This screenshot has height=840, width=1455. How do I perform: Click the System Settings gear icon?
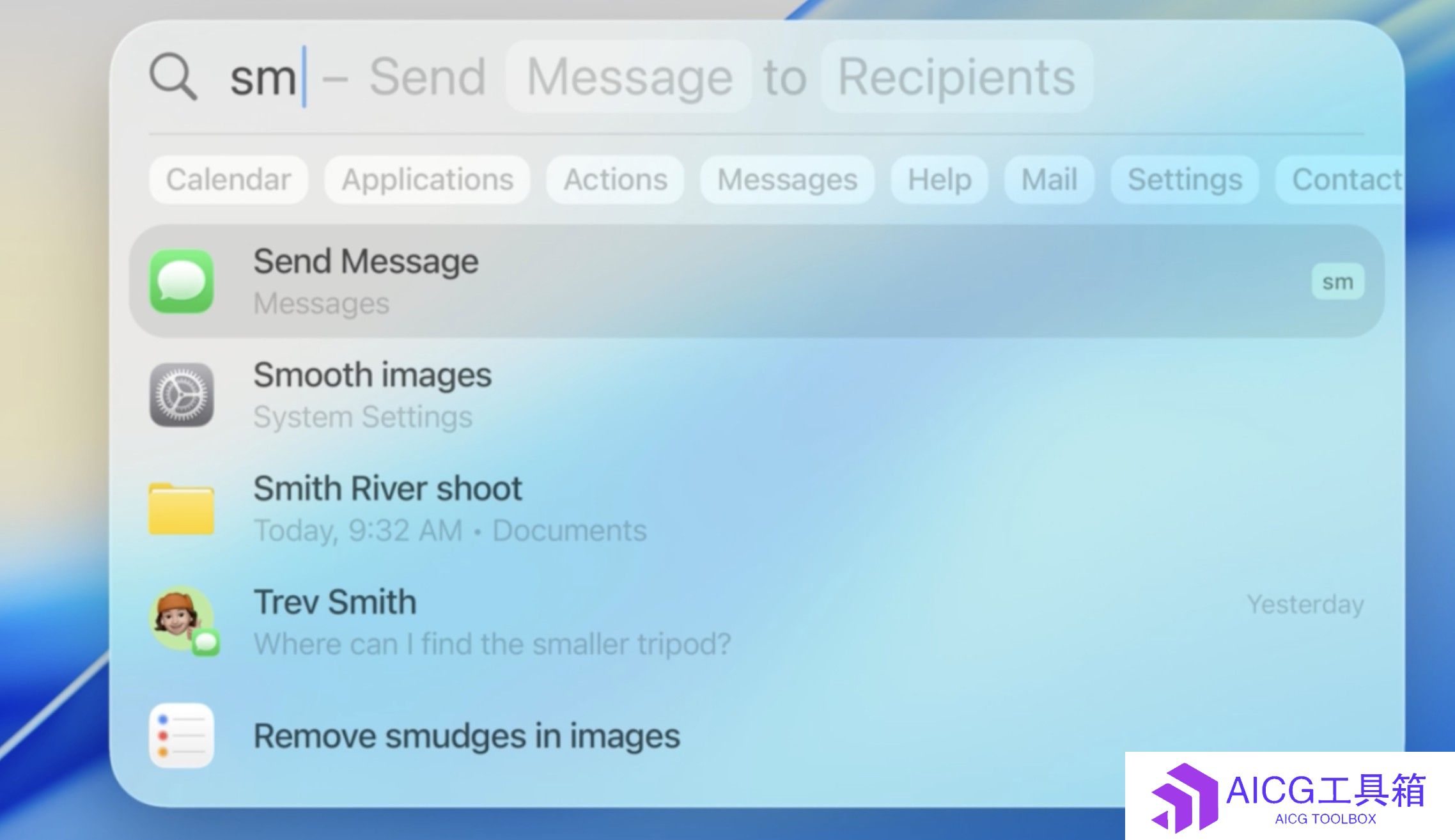[x=182, y=395]
